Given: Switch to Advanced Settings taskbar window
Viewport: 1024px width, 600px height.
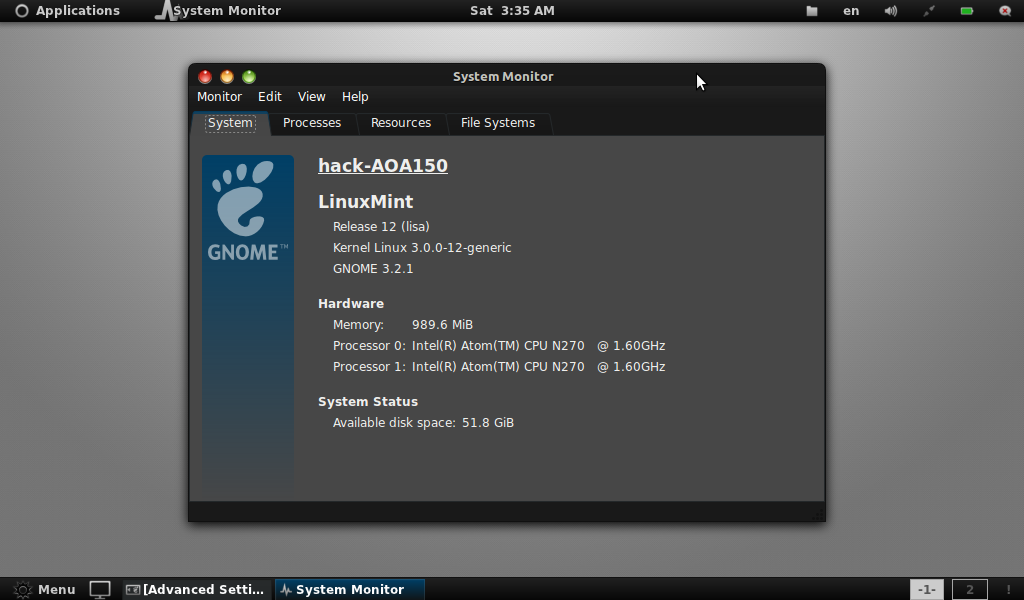Looking at the screenshot, I should pyautogui.click(x=195, y=590).
